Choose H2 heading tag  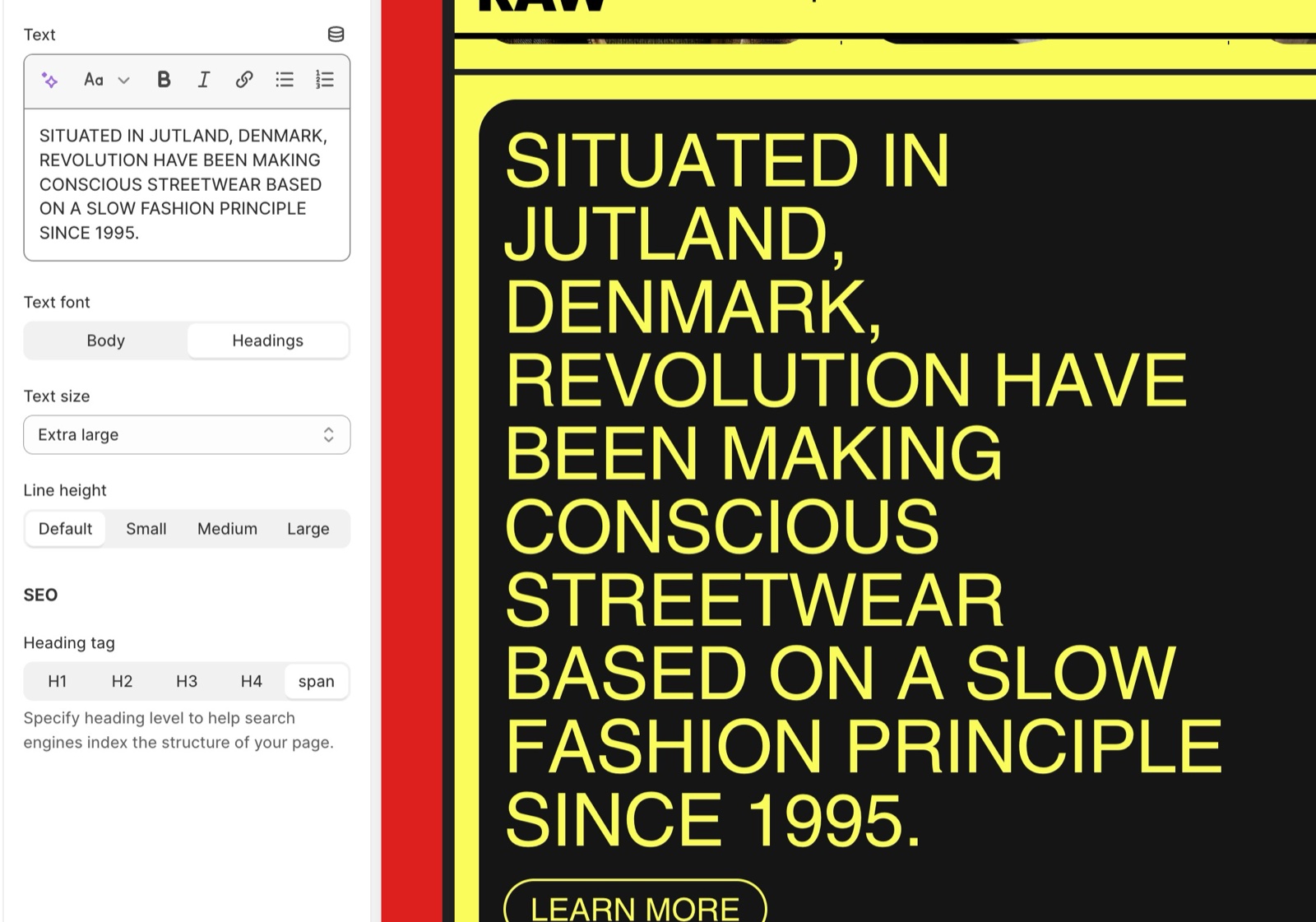122,681
